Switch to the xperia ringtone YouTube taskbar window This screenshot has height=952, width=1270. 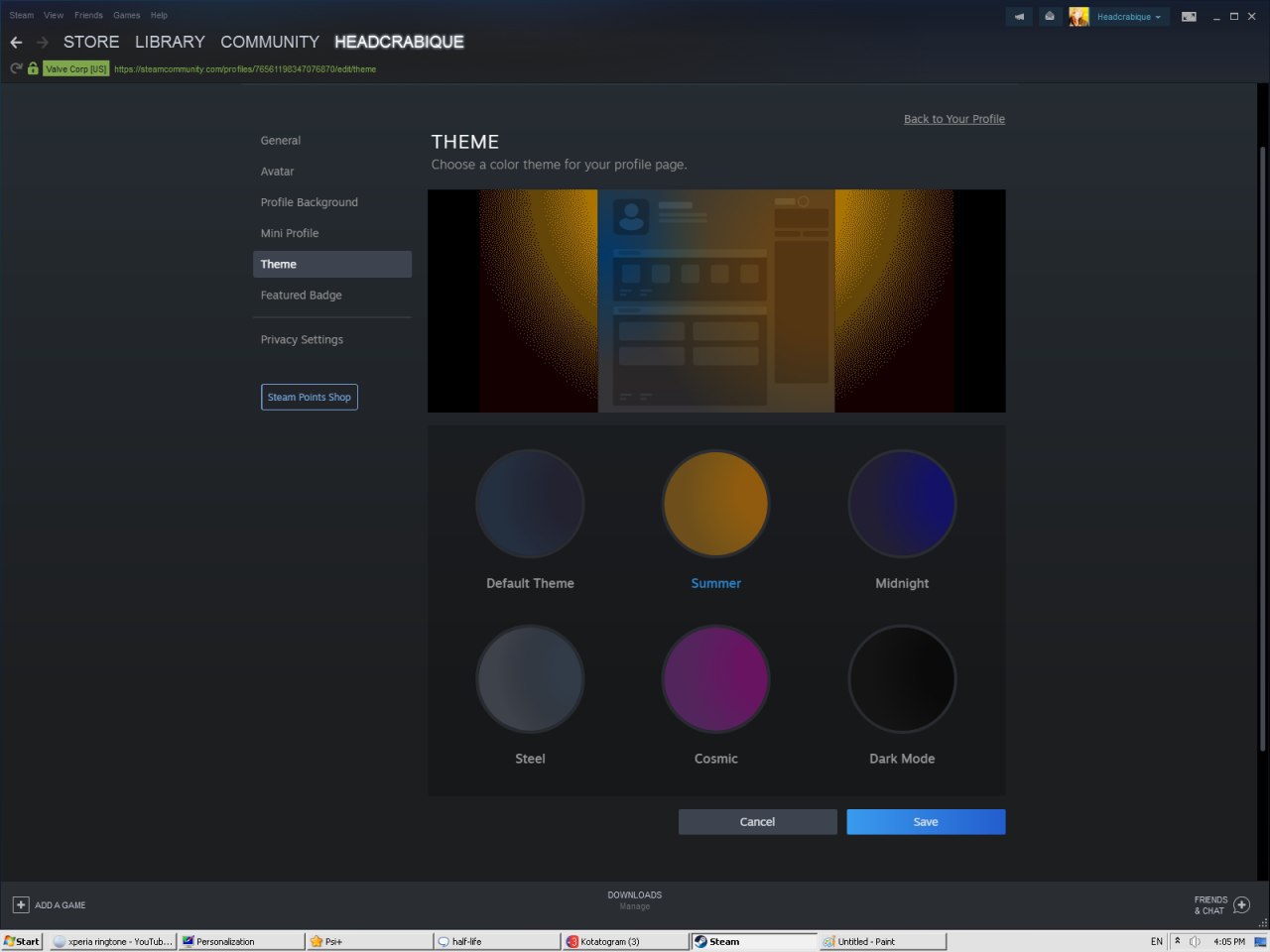(112, 941)
